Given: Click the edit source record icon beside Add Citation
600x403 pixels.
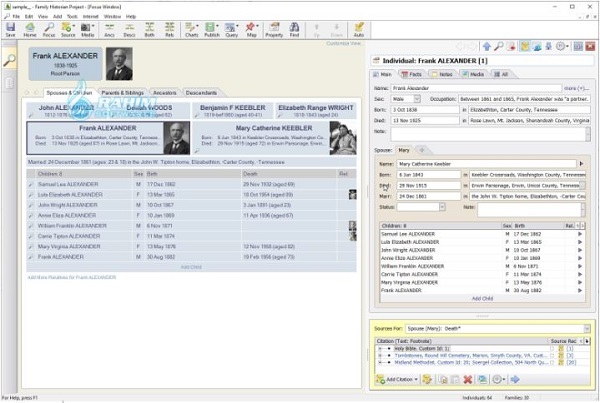Looking at the screenshot, I should 427,379.
